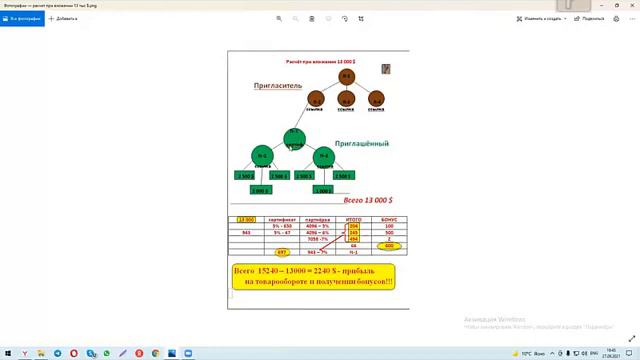Screen dimensions: 640x360
Task: Click the clock and date in taskbar
Action: pos(611,353)
